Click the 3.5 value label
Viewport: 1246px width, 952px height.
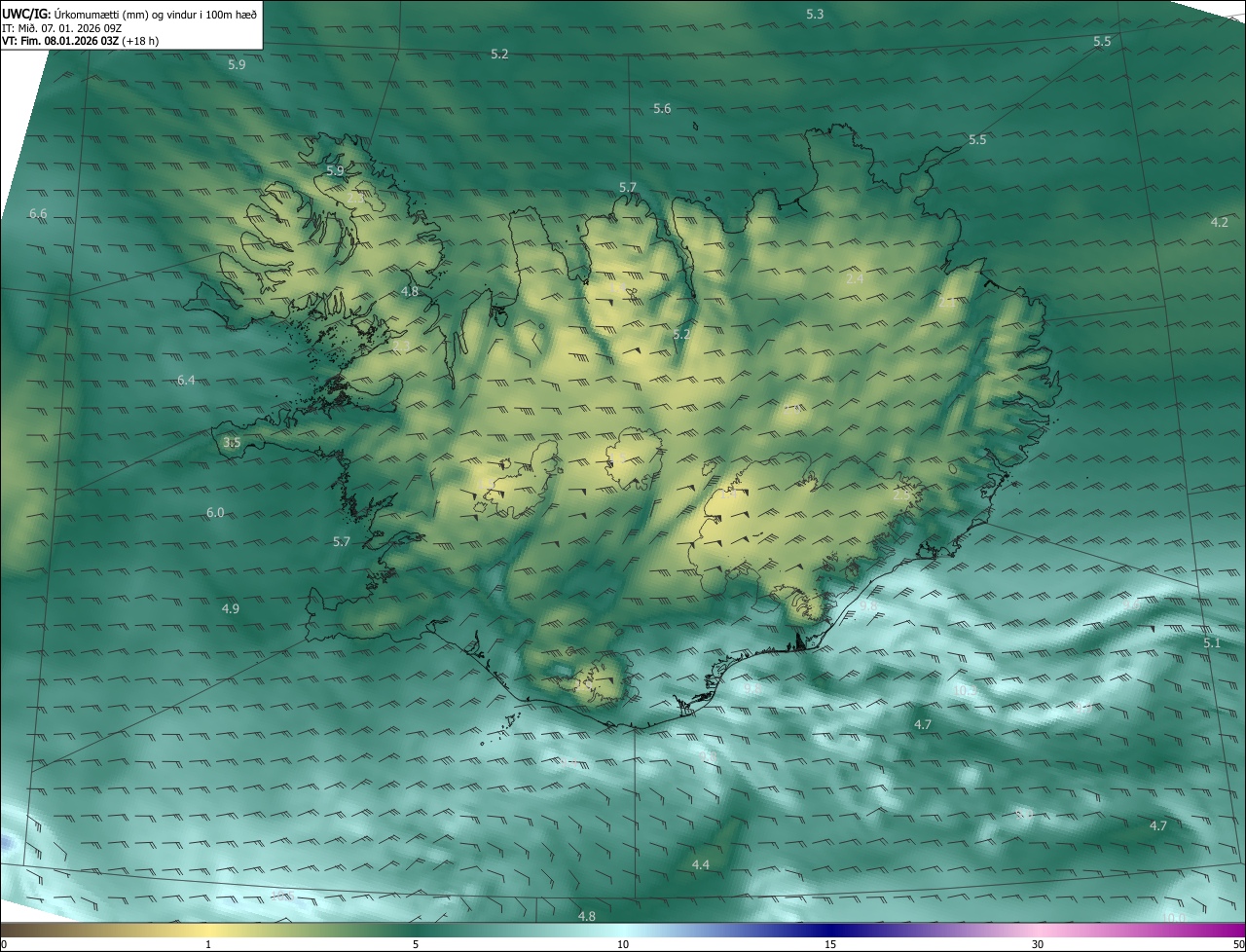pos(232,443)
